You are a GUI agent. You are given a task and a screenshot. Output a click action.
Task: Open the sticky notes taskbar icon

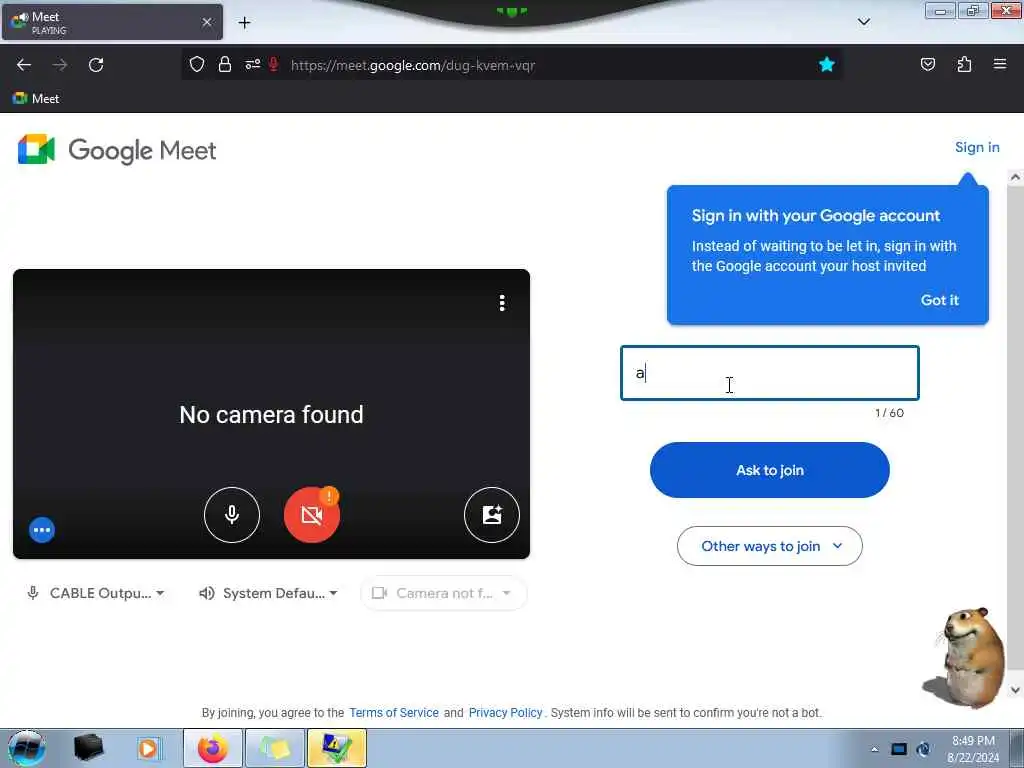coord(275,748)
